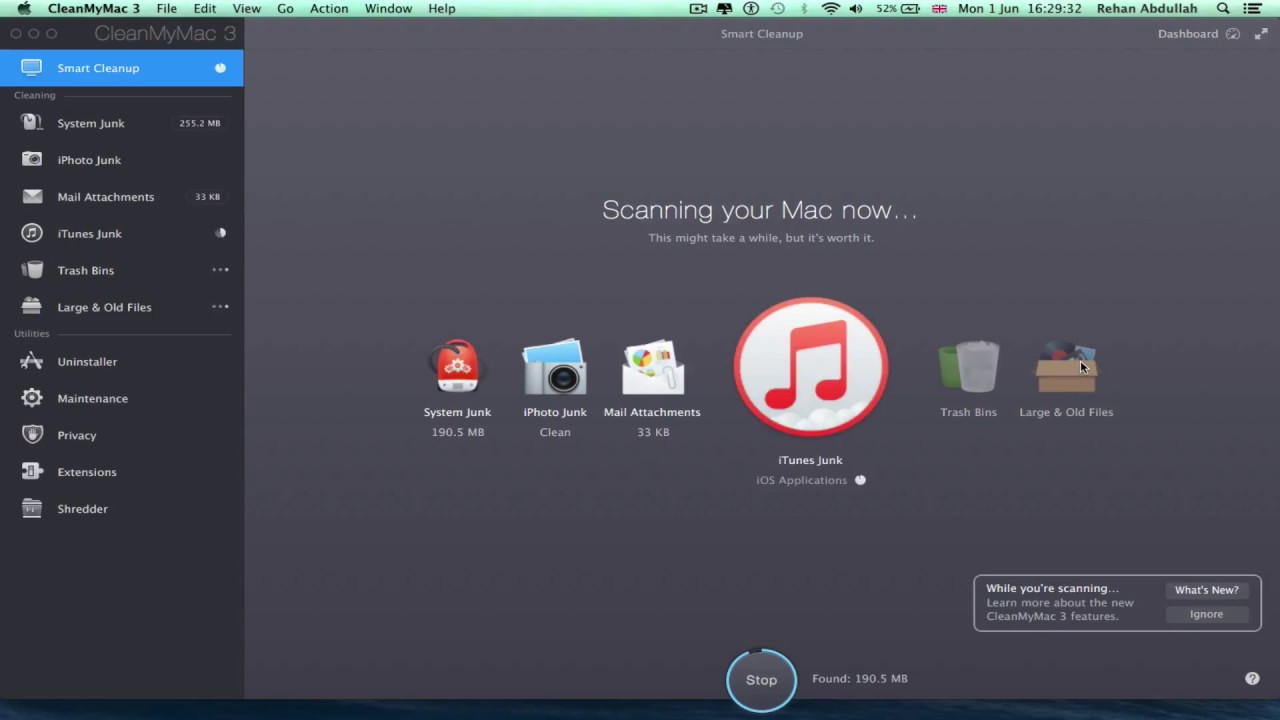
Task: Open the CleanMyMac 3 application menu
Action: click(94, 8)
